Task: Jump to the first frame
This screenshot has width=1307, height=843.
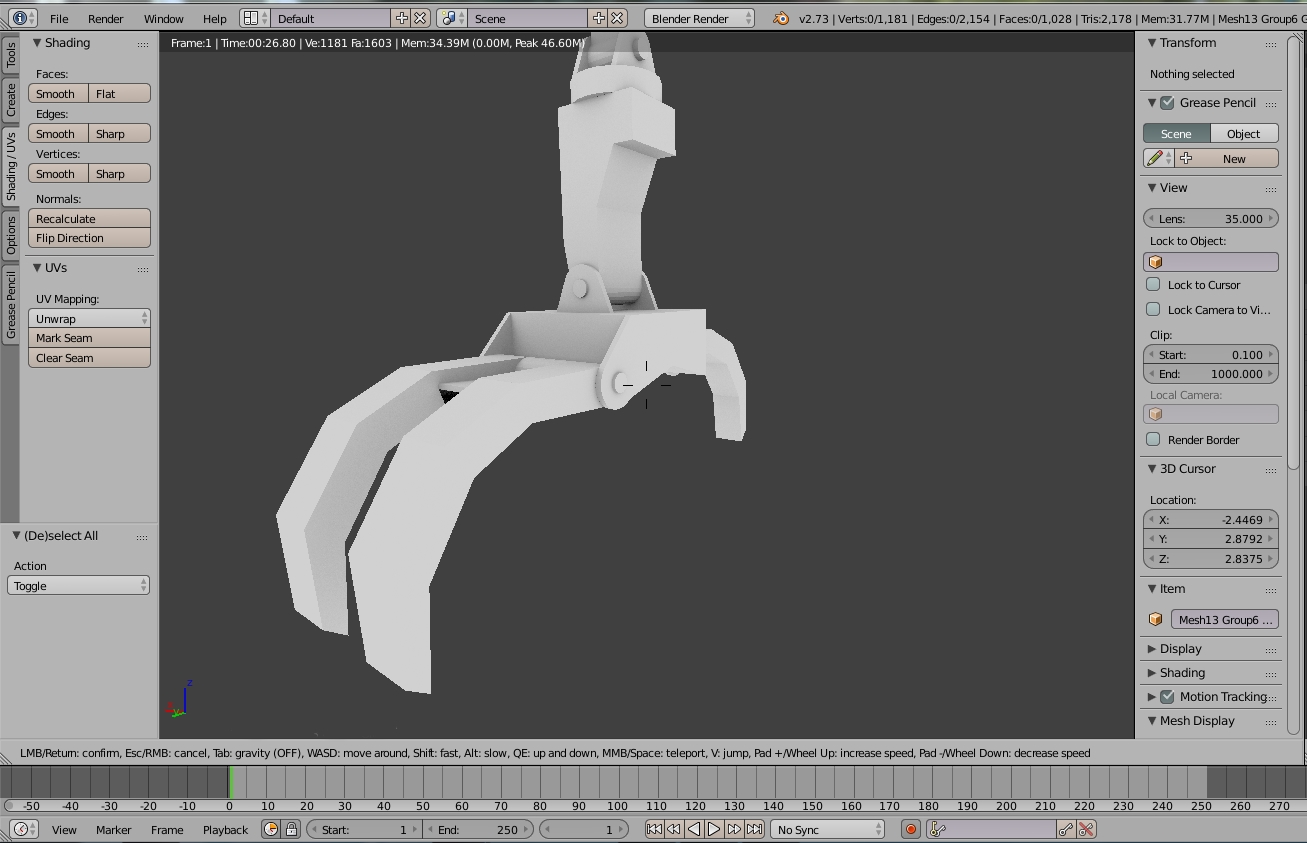Action: 654,829
